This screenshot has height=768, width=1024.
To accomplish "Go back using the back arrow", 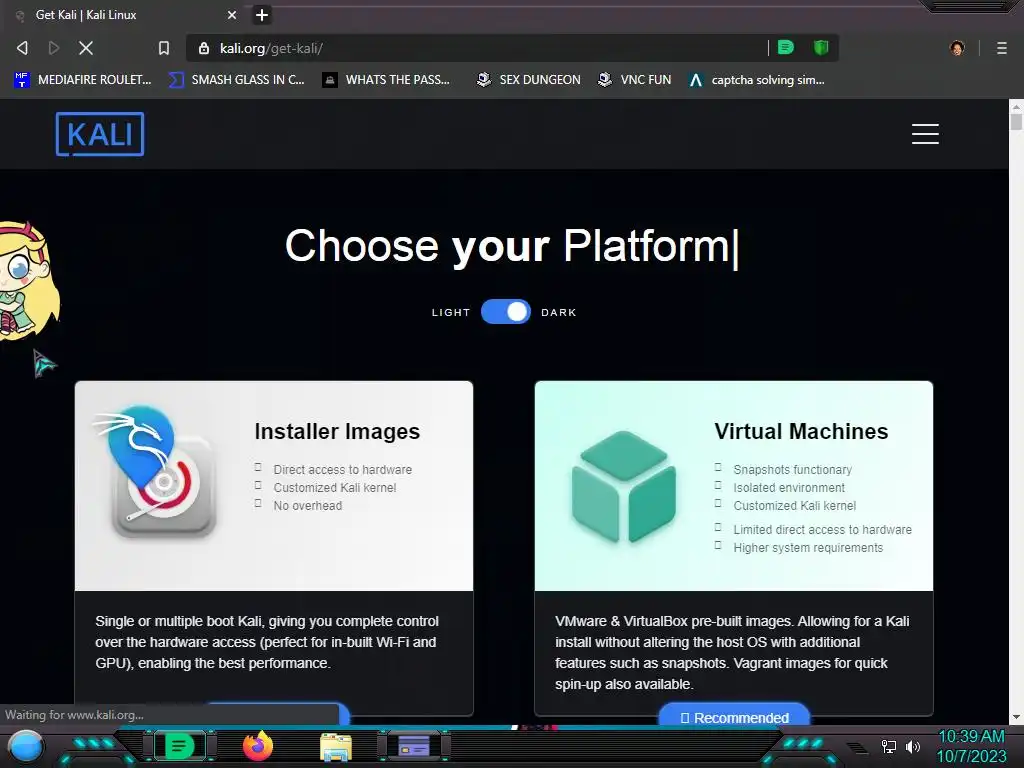I will (22, 48).
